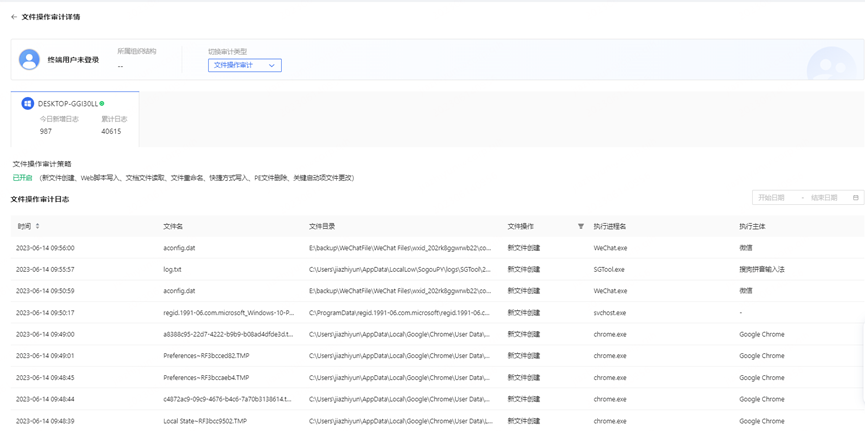Select Preferences~RF3bcced82.TMP file name
The image size is (865, 431).
pyautogui.click(x=207, y=355)
